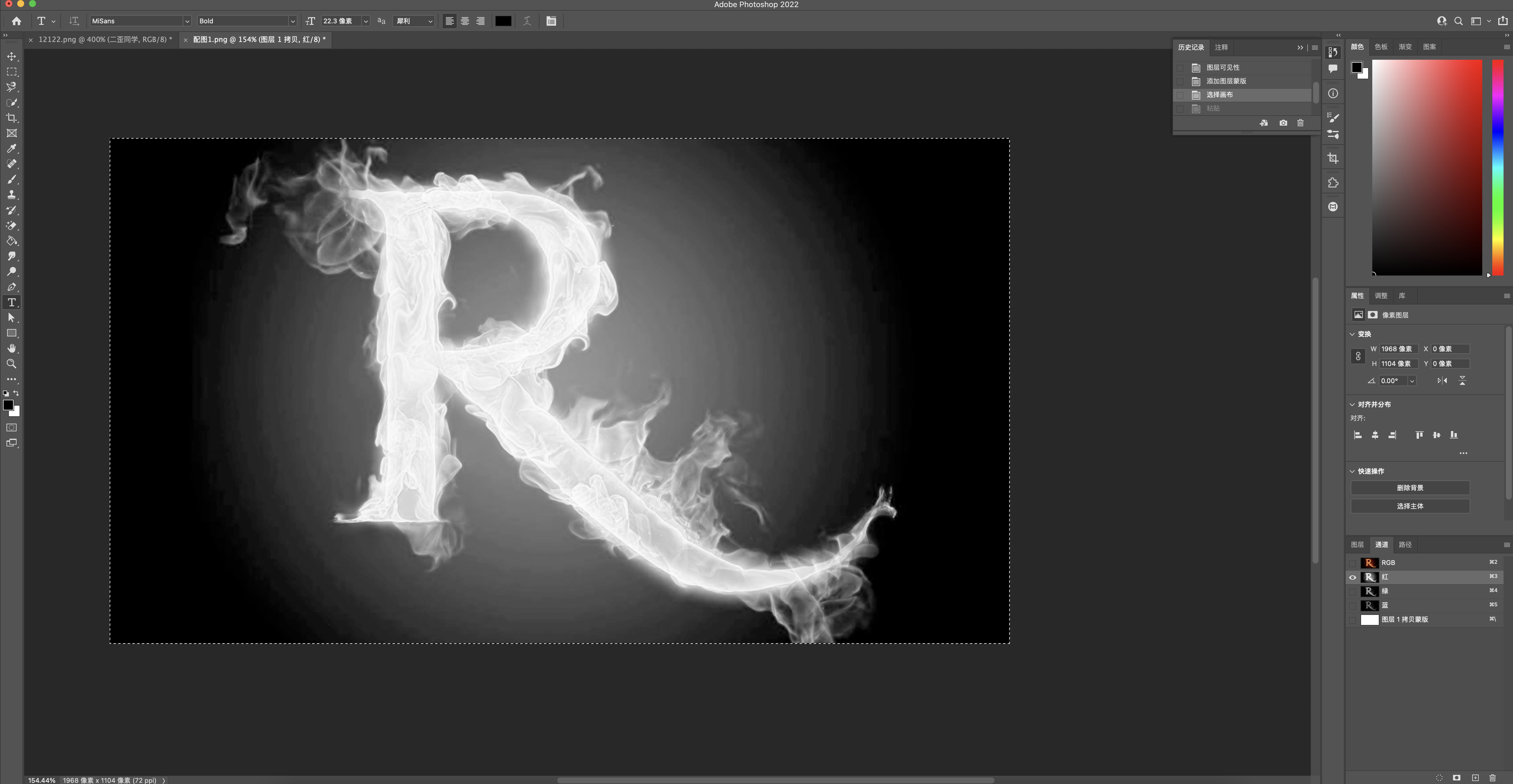Collapse the 快速操作 section
Viewport: 1513px width, 784px height.
coord(1352,471)
